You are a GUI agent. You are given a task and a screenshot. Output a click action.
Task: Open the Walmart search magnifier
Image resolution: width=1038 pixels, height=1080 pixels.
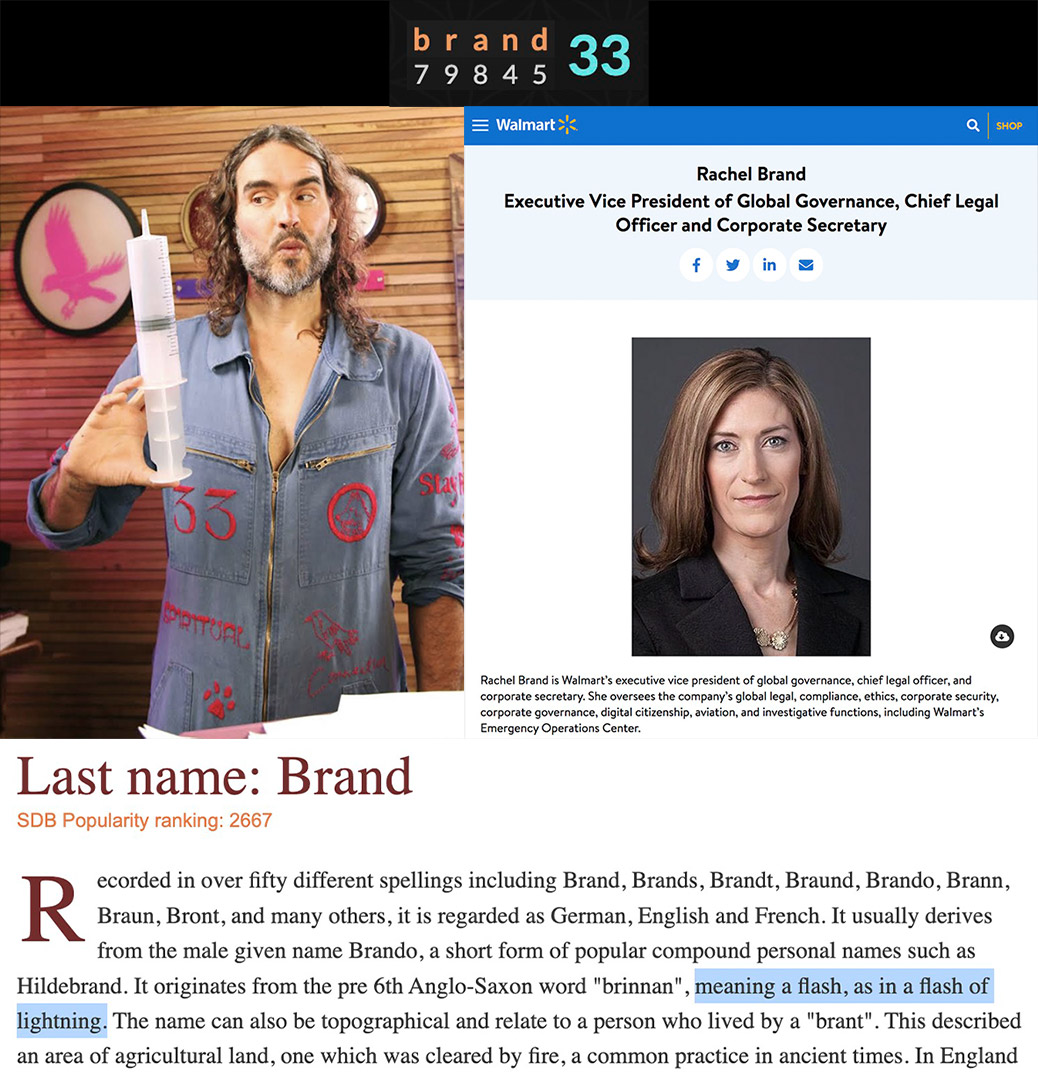tap(973, 125)
